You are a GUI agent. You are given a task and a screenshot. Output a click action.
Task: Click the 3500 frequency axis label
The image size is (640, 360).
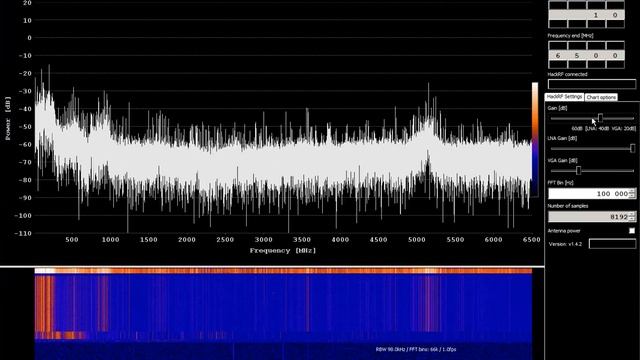(x=302, y=240)
